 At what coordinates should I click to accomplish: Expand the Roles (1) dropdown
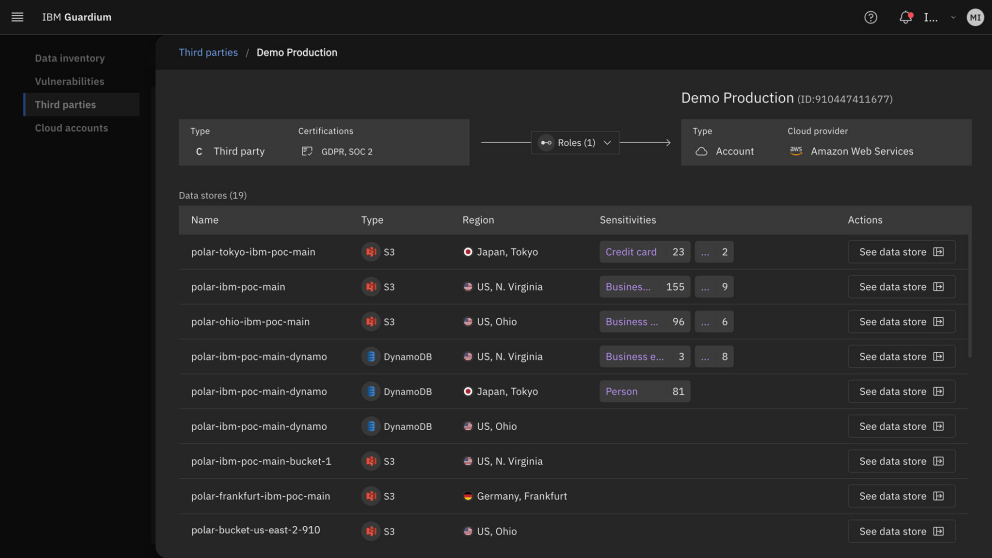point(575,143)
